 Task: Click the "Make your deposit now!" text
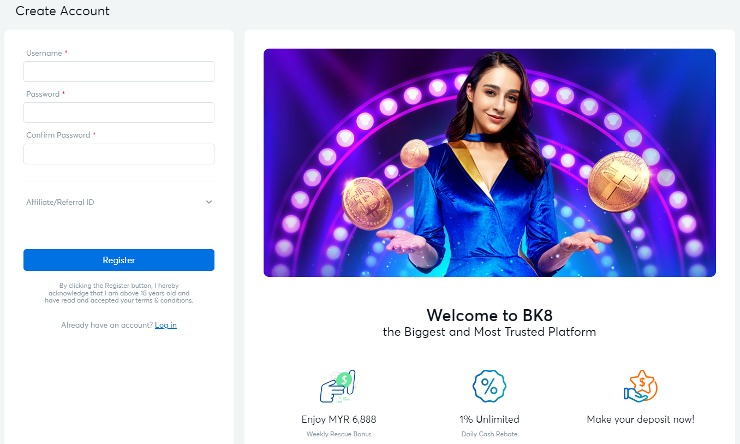click(640, 420)
